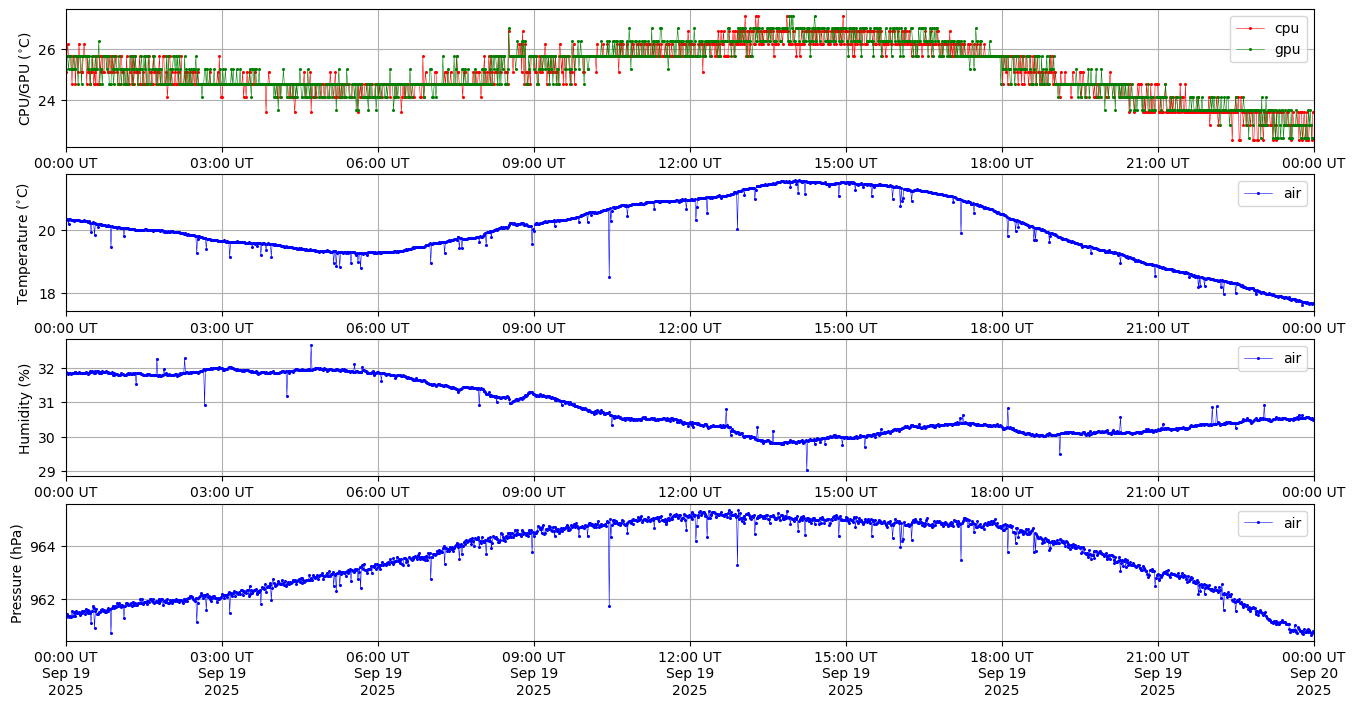The image size is (1355, 707).
Task: Click the lowest Pressure outlier point near 10:30 UT
Action: tap(609, 606)
